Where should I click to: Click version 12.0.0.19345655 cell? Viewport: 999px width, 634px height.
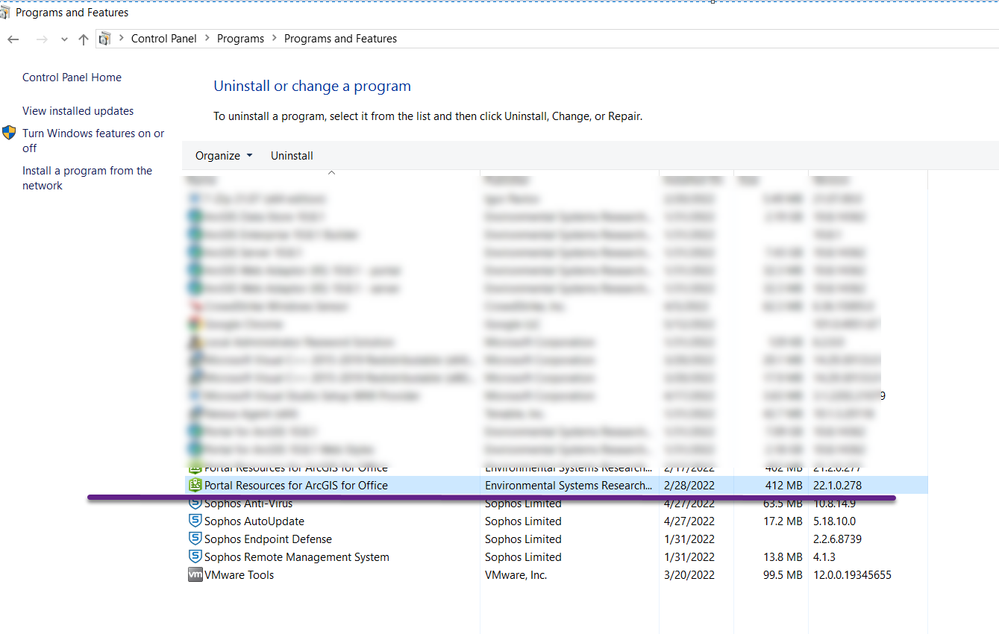tap(852, 575)
